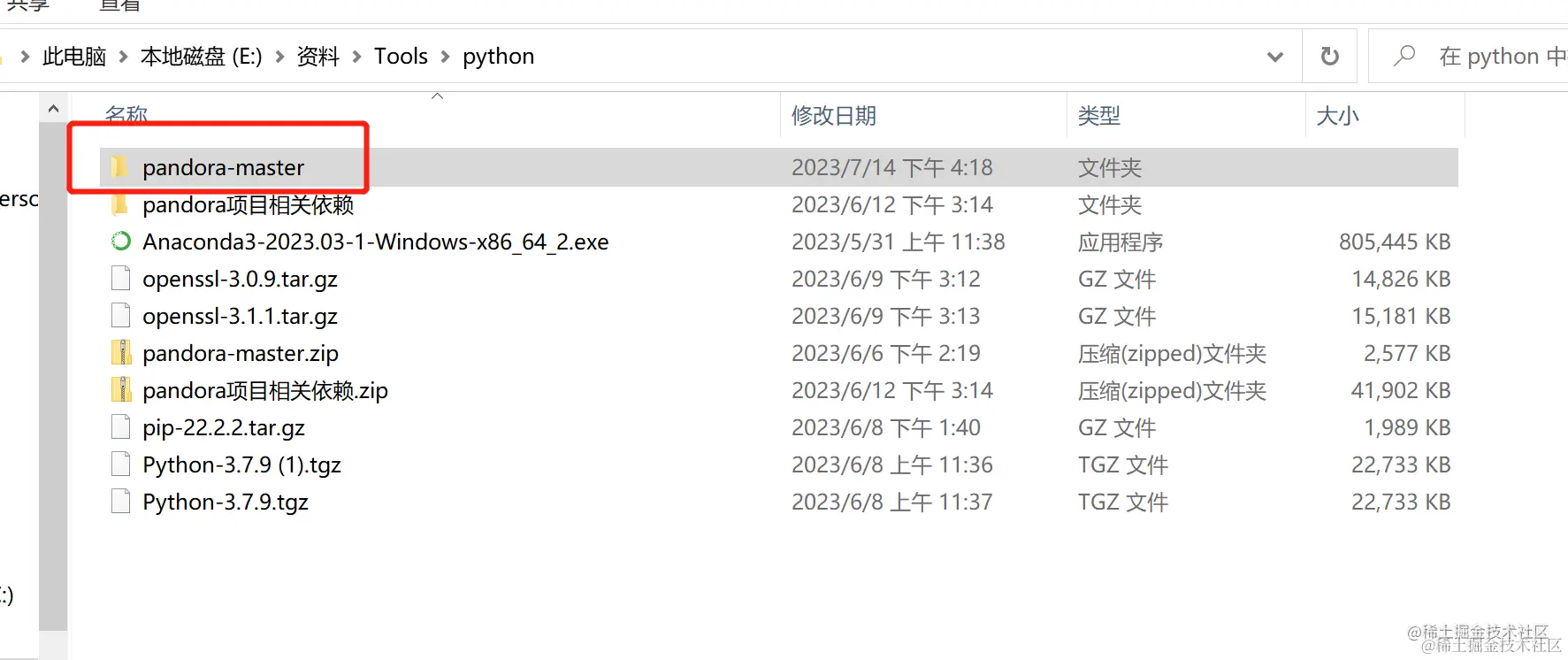Screen dimensions: 1568x660
Task: Click the date 2023/5/31 上午 11:38
Action: (899, 242)
